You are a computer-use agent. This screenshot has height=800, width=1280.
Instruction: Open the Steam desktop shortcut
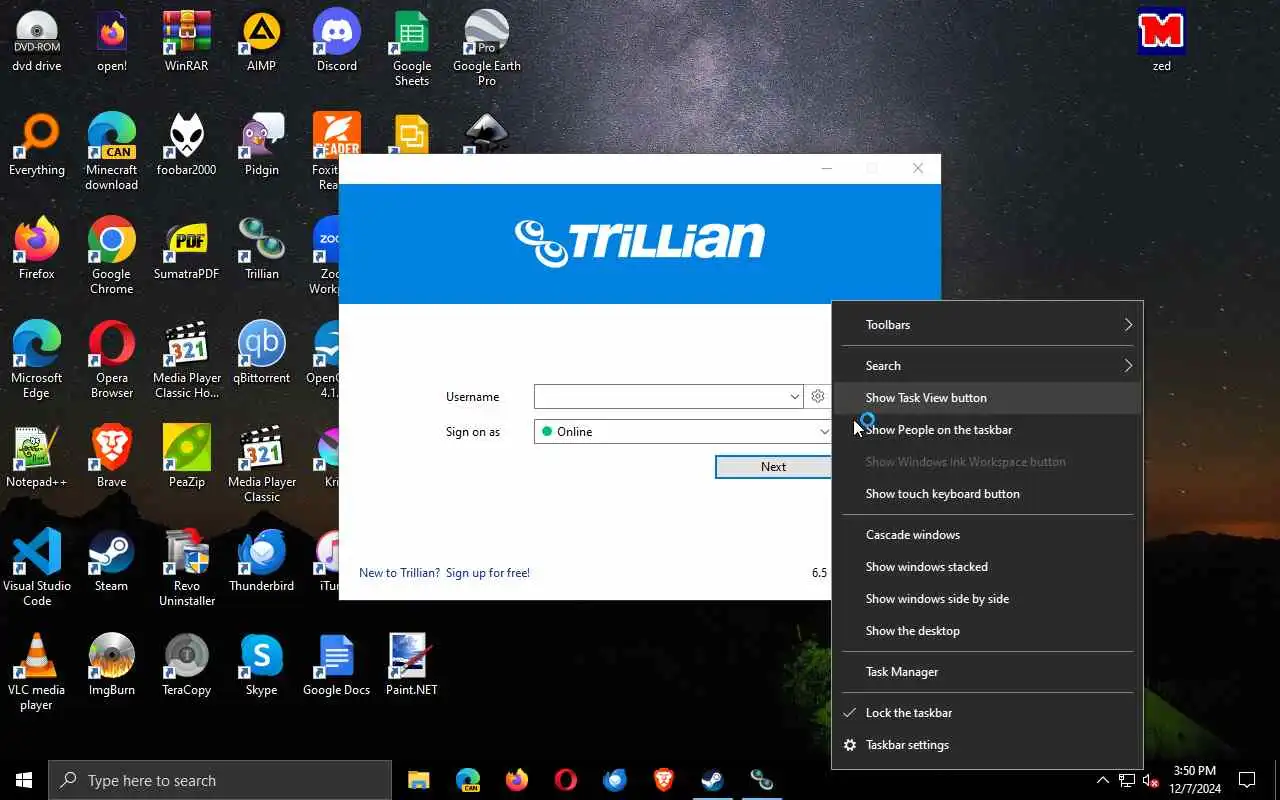click(112, 561)
